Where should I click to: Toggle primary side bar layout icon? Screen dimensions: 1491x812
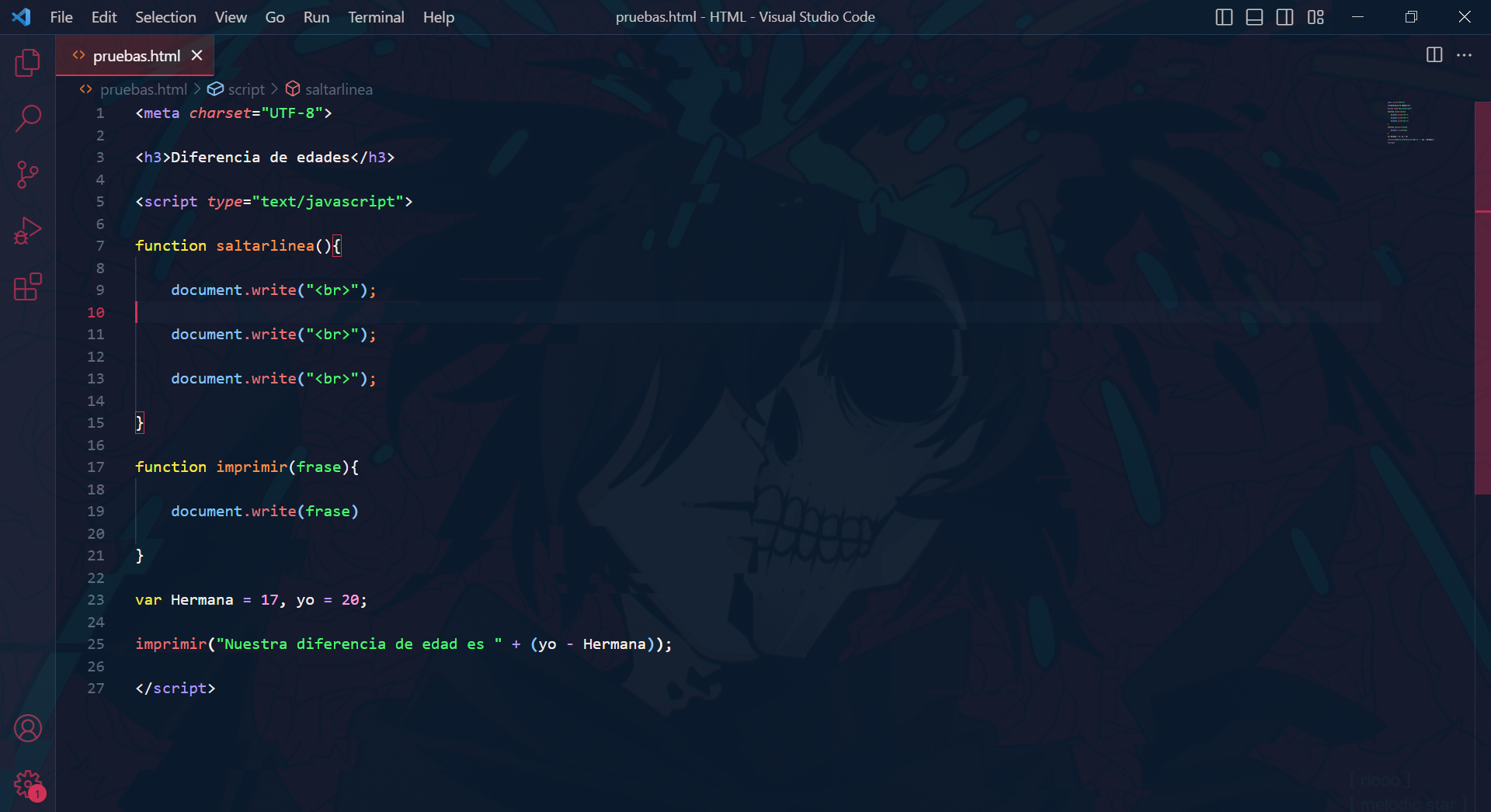pyautogui.click(x=1224, y=17)
